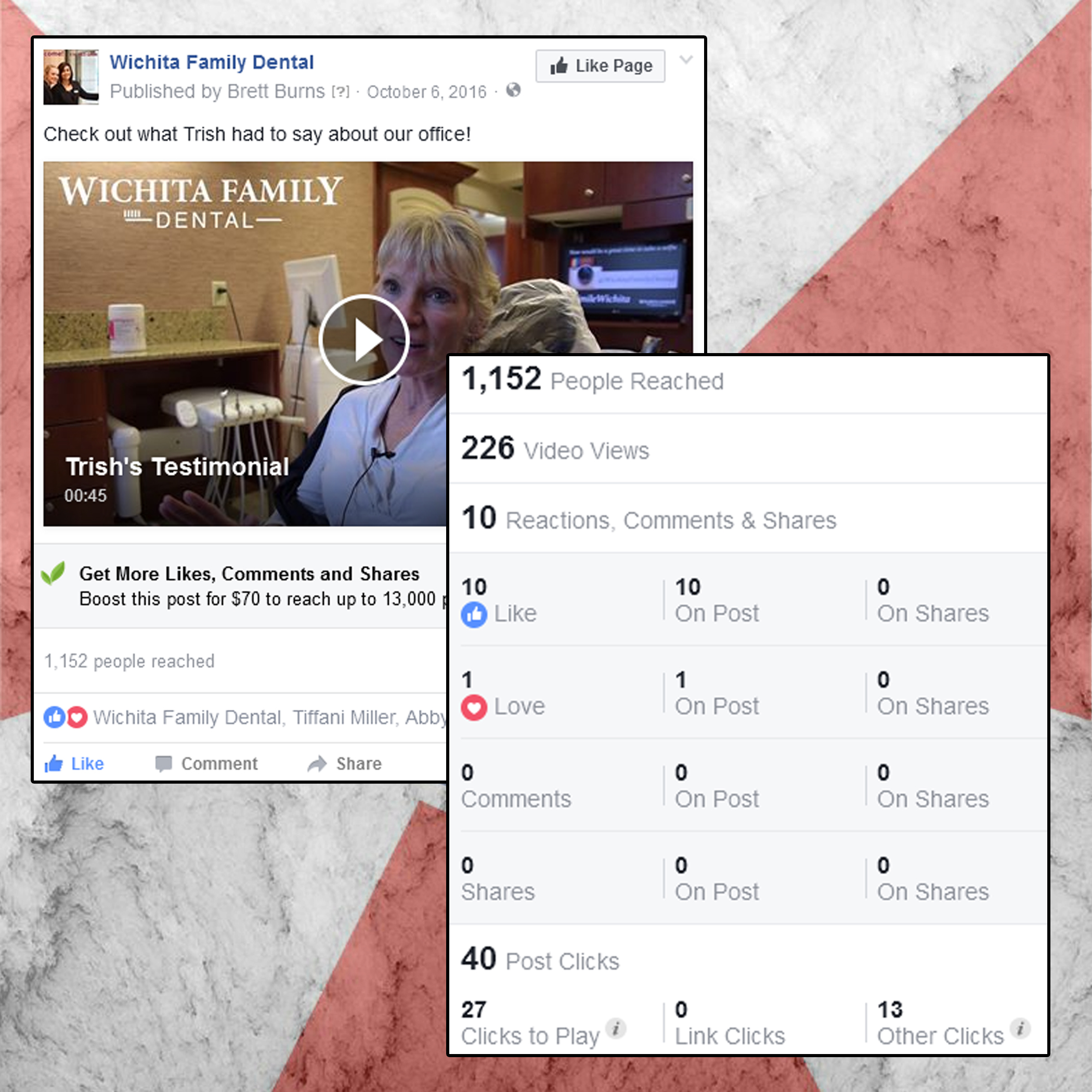Click the Wichita Family Dental video logo
Image resolution: width=1092 pixels, height=1092 pixels.
[x=201, y=202]
